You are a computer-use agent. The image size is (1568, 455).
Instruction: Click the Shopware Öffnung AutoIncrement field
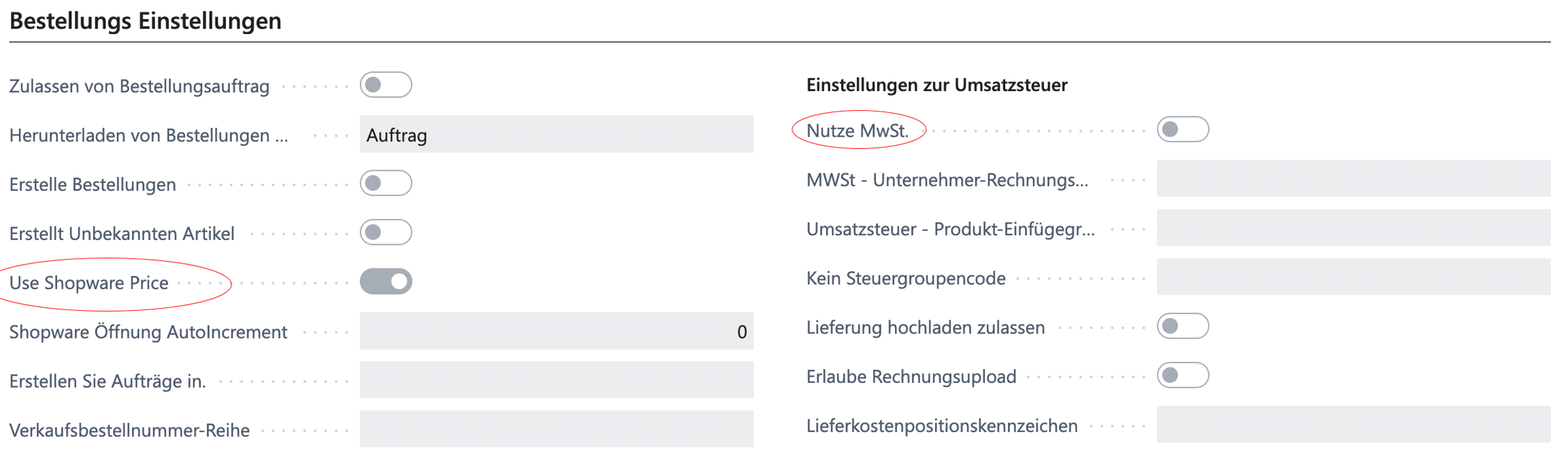pos(557,331)
